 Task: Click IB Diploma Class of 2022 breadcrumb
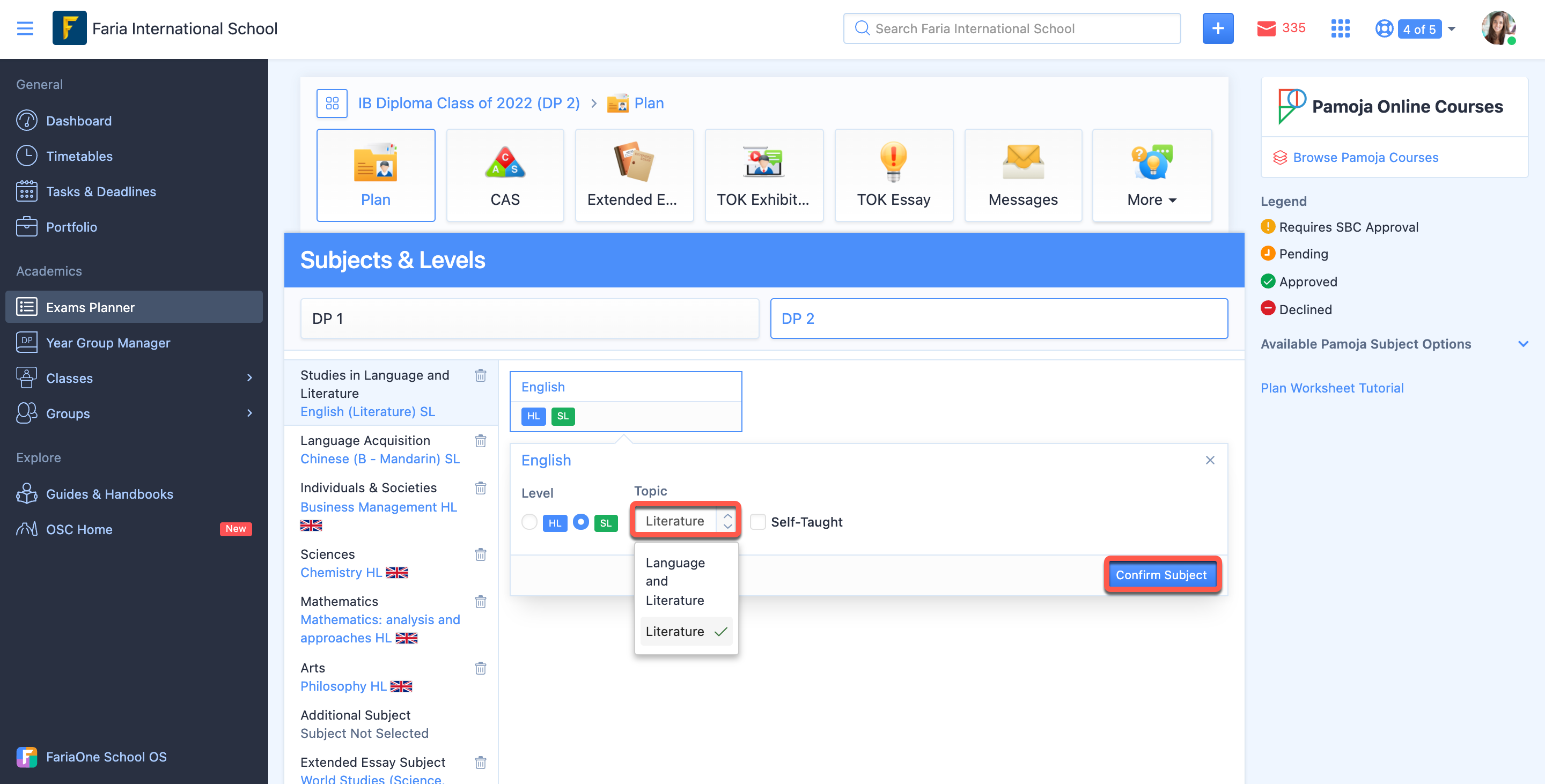(x=468, y=103)
